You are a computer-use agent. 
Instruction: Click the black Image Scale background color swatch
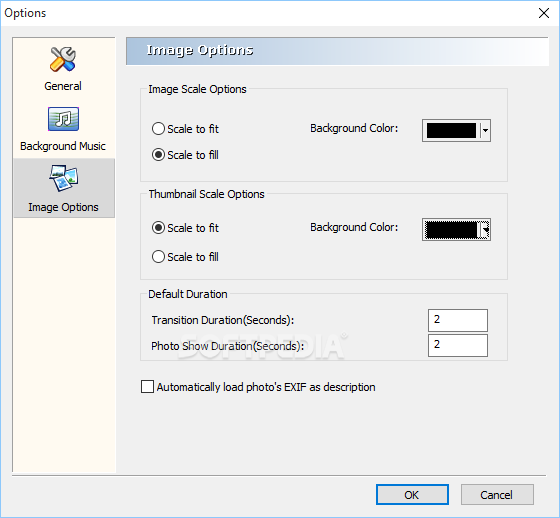coord(451,130)
